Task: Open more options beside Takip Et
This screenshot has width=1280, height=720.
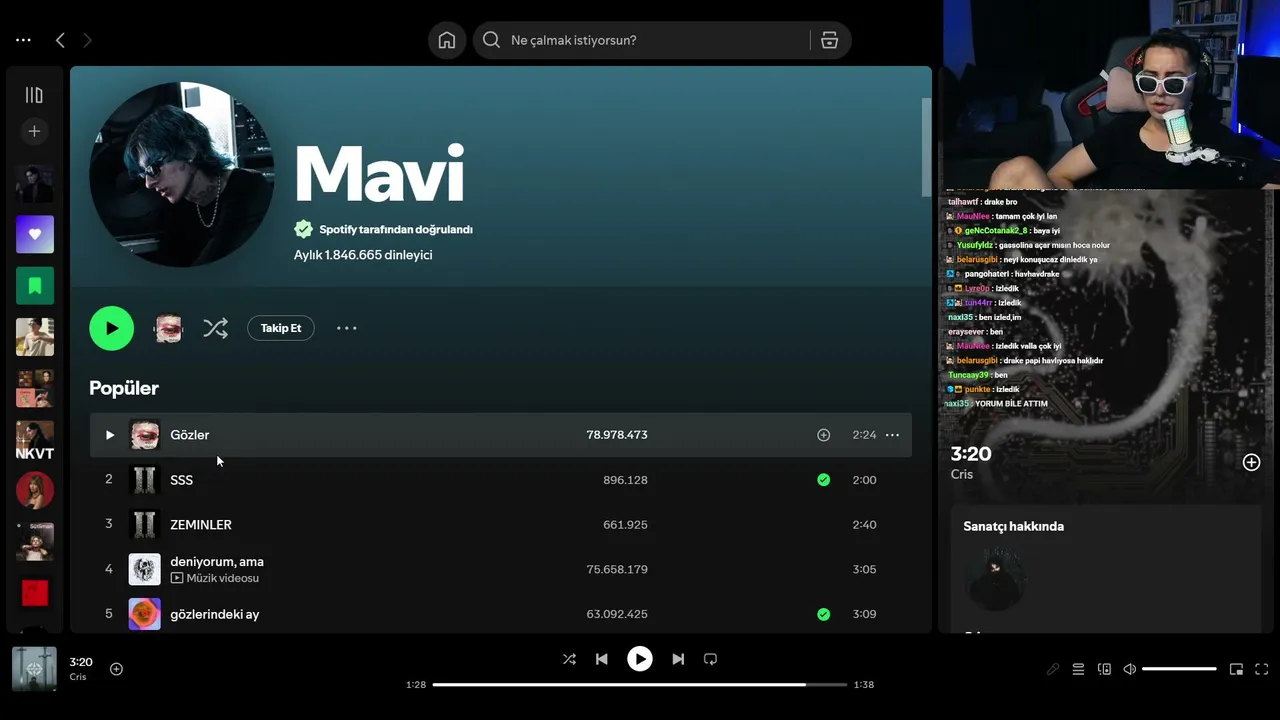Action: 346,328
